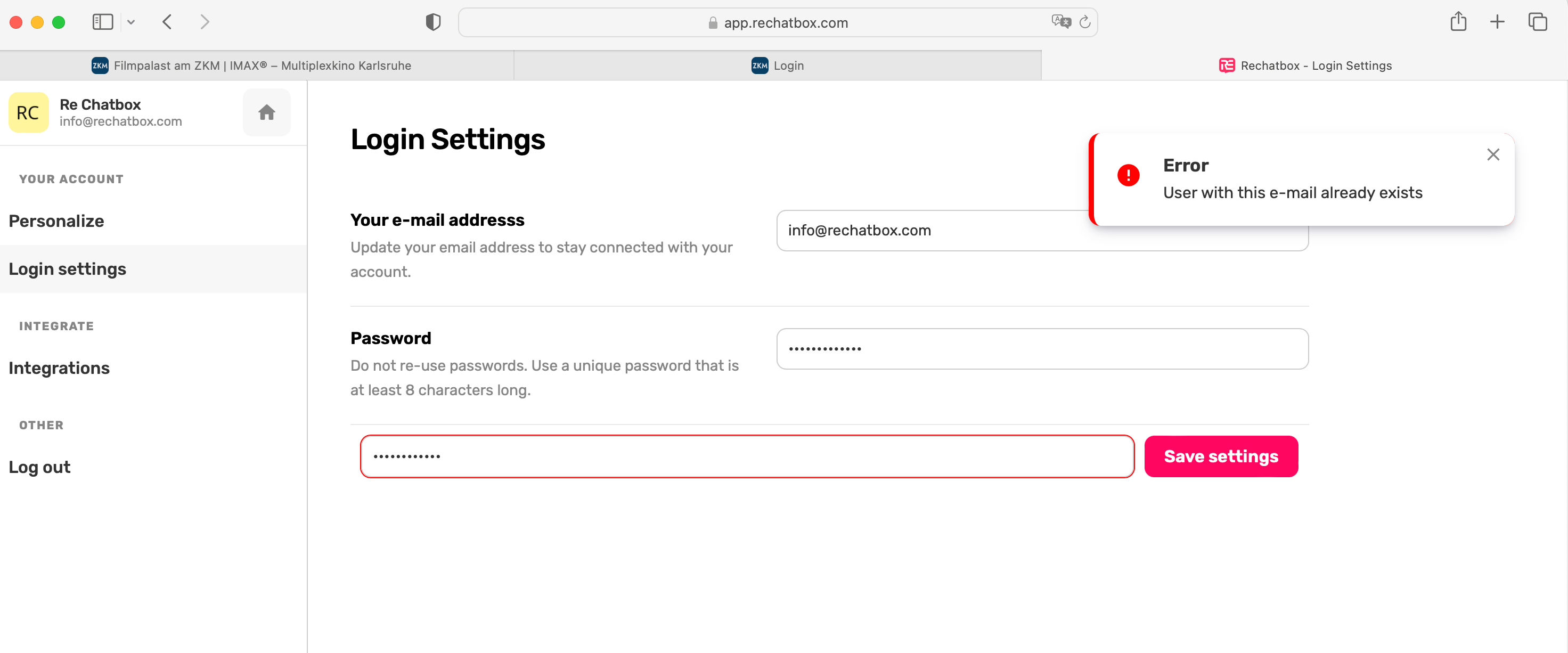Show tab overview icon
This screenshot has height=653, width=1568.
coord(1538,22)
